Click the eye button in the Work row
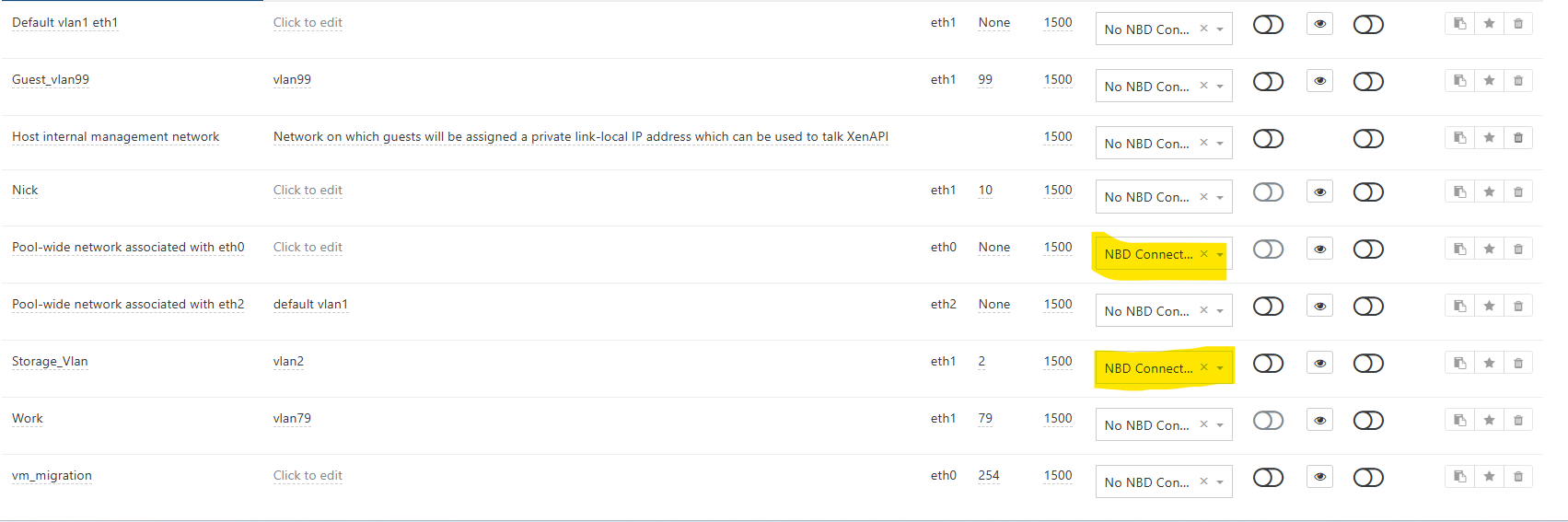The image size is (1568, 522). click(x=1319, y=421)
